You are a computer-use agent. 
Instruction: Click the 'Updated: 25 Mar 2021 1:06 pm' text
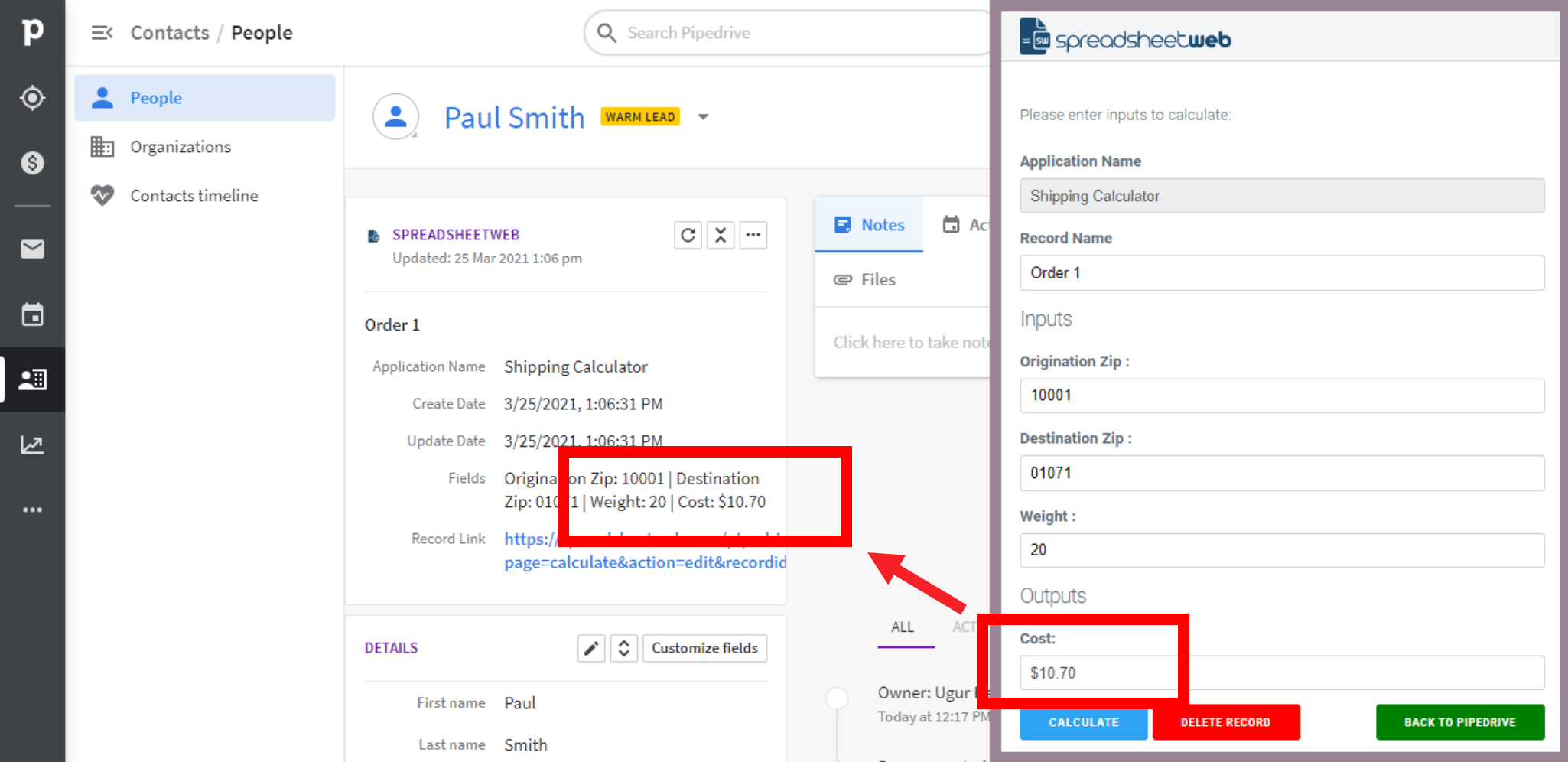[x=487, y=259]
